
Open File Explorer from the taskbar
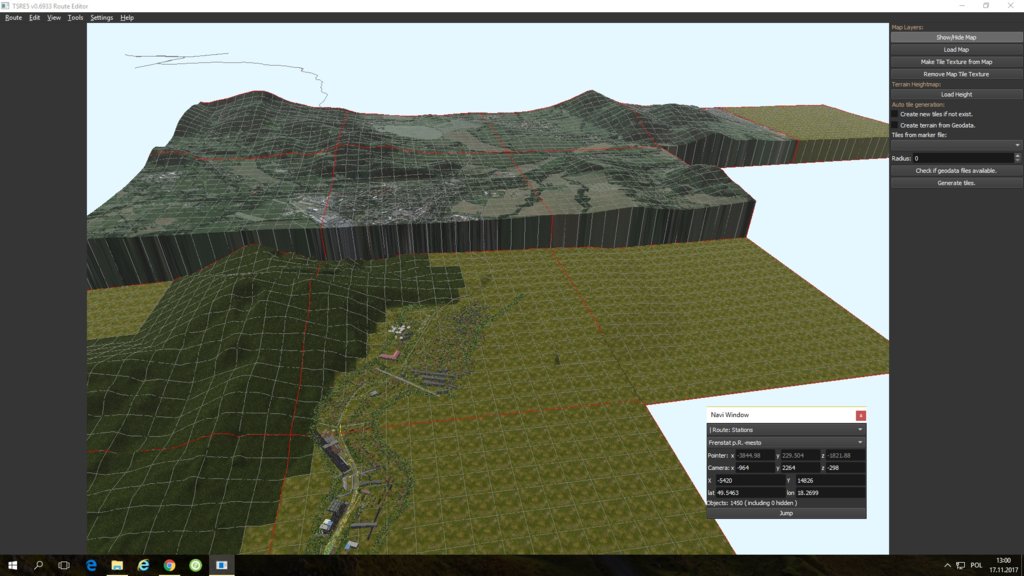116,566
